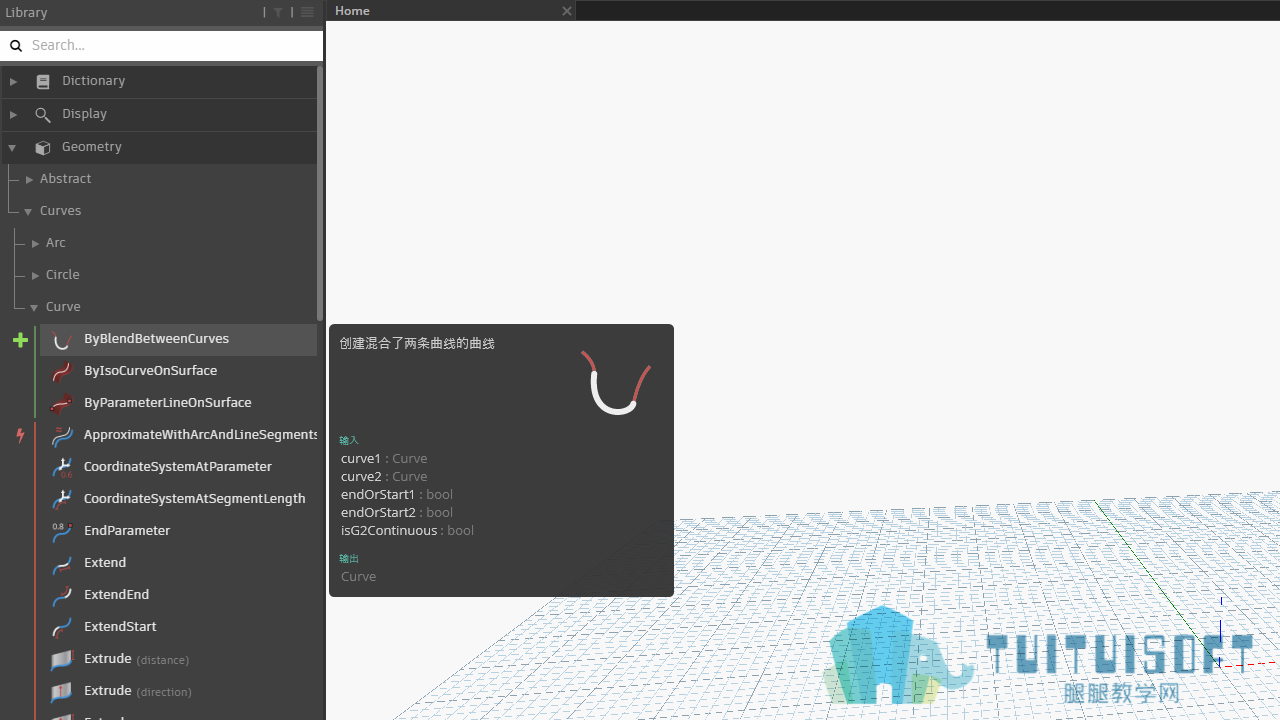Click the Circle group label
The height and width of the screenshot is (720, 1280).
(62, 275)
